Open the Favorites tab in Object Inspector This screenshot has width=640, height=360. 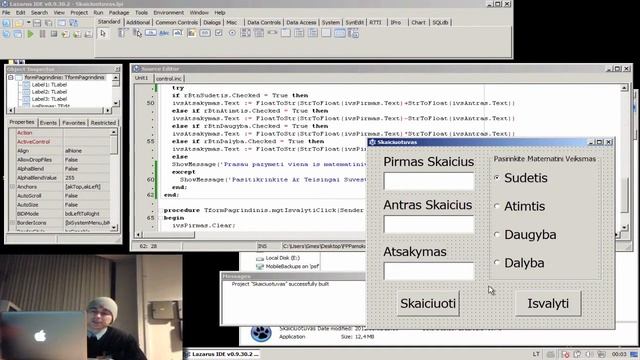pyautogui.click(x=74, y=122)
